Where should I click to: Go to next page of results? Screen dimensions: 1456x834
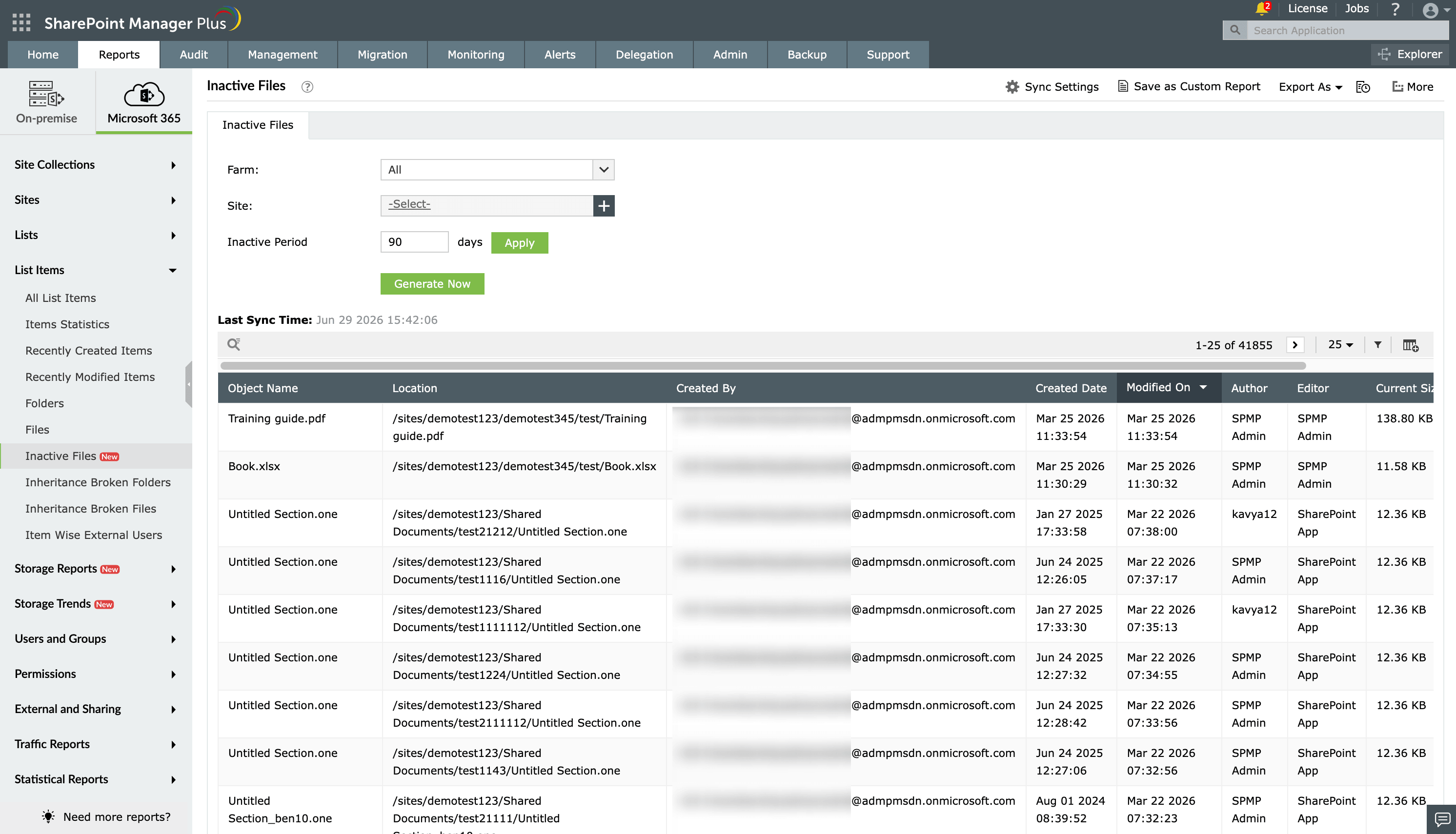(x=1295, y=345)
